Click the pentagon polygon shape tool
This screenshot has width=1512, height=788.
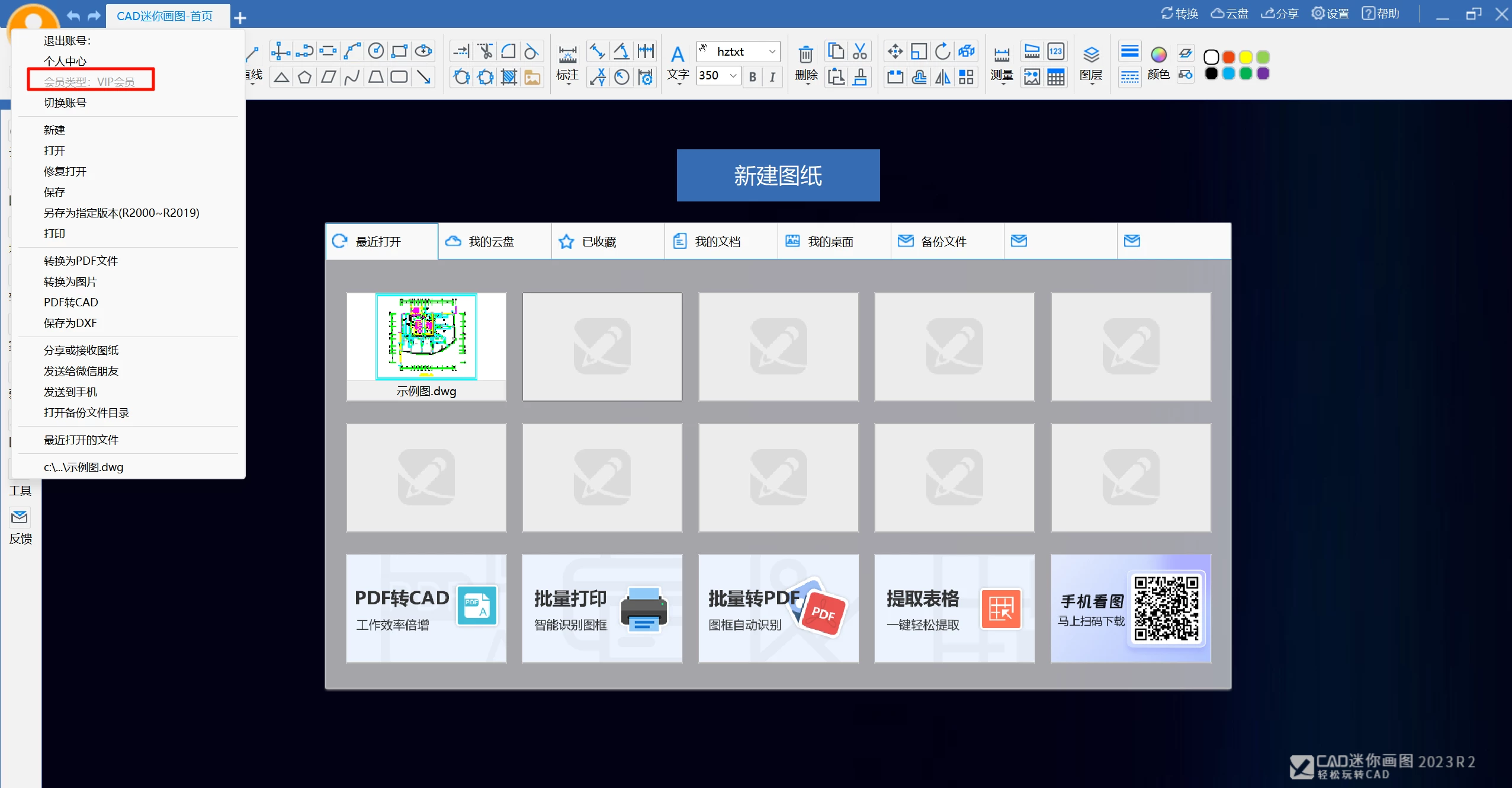point(304,77)
